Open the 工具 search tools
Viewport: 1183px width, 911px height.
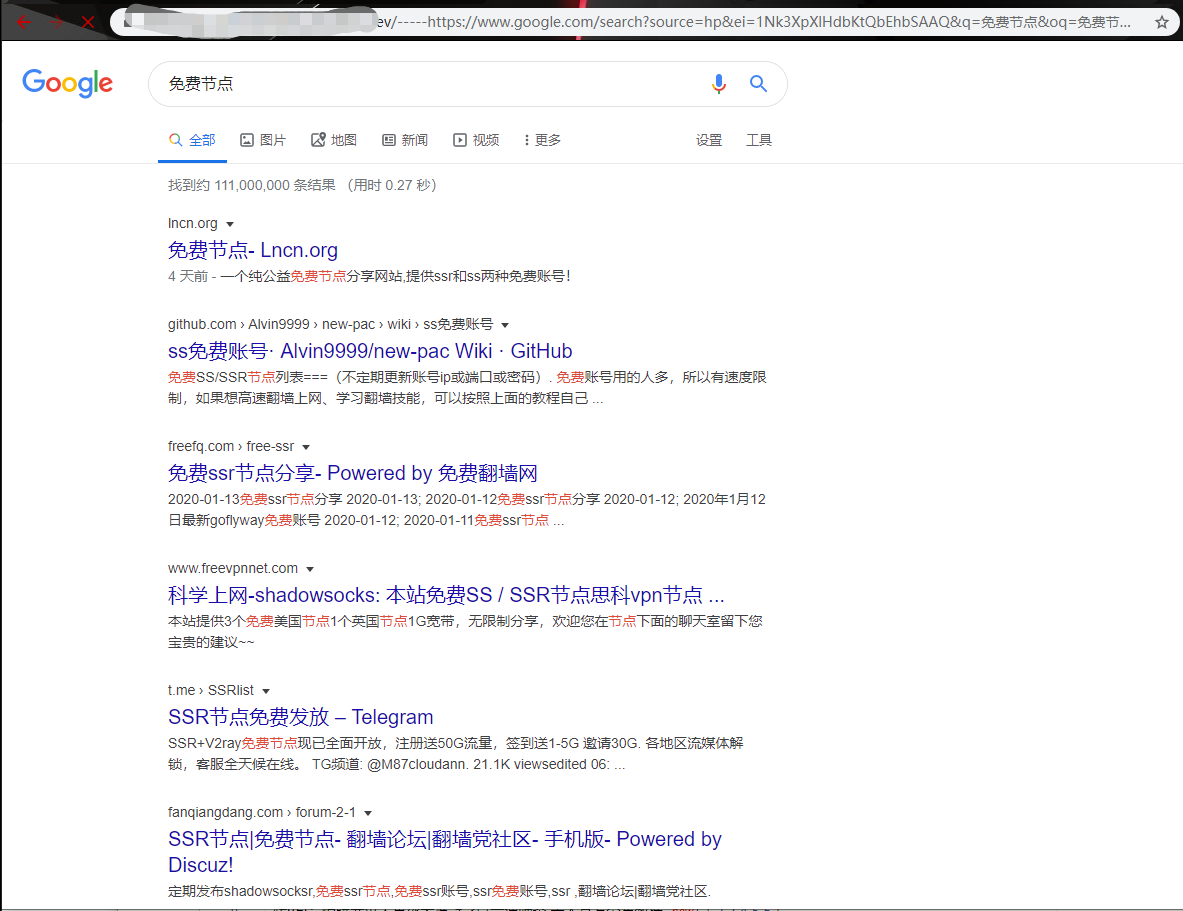pos(759,140)
